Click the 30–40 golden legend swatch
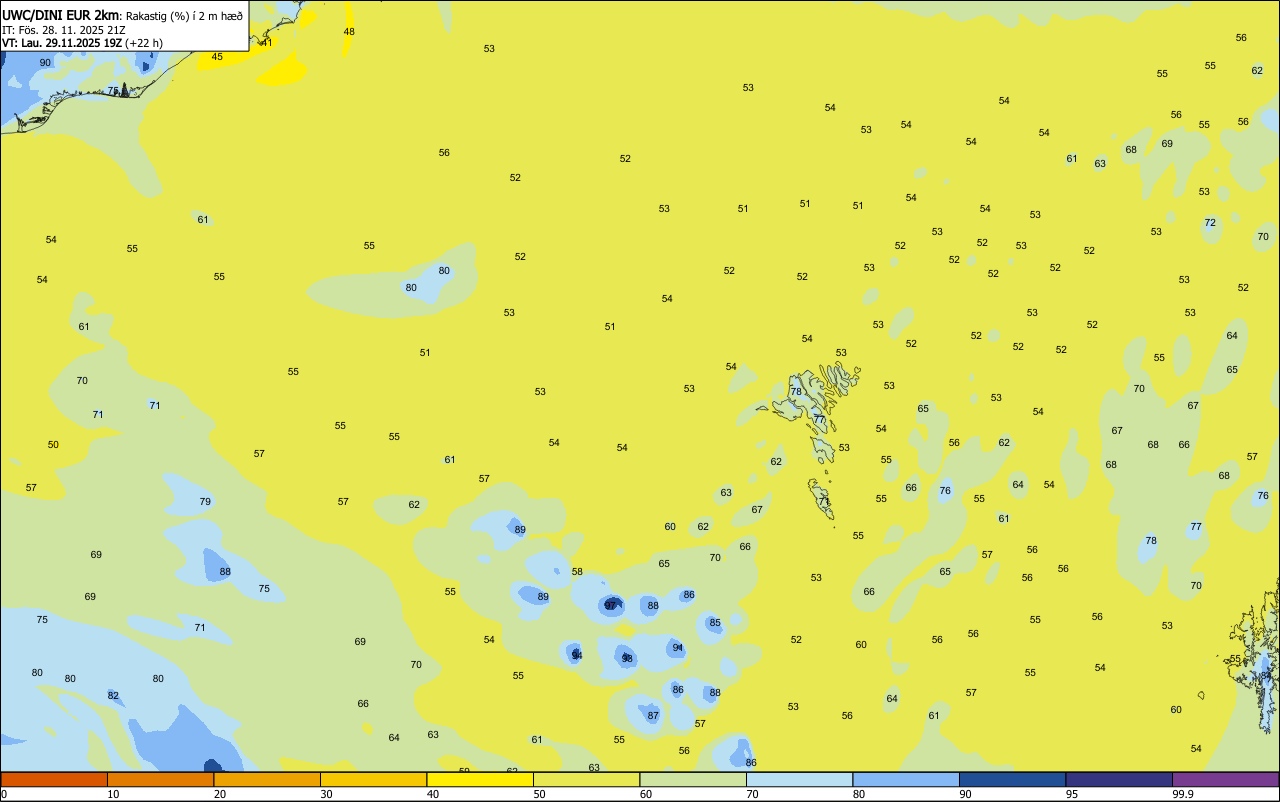 click(x=373, y=779)
